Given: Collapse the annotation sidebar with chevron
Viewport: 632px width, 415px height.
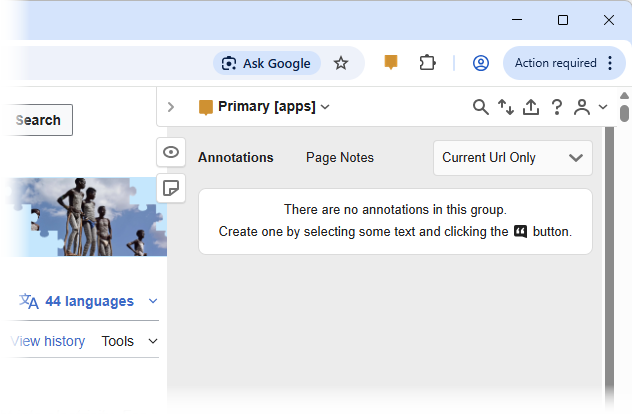Looking at the screenshot, I should coord(171,107).
